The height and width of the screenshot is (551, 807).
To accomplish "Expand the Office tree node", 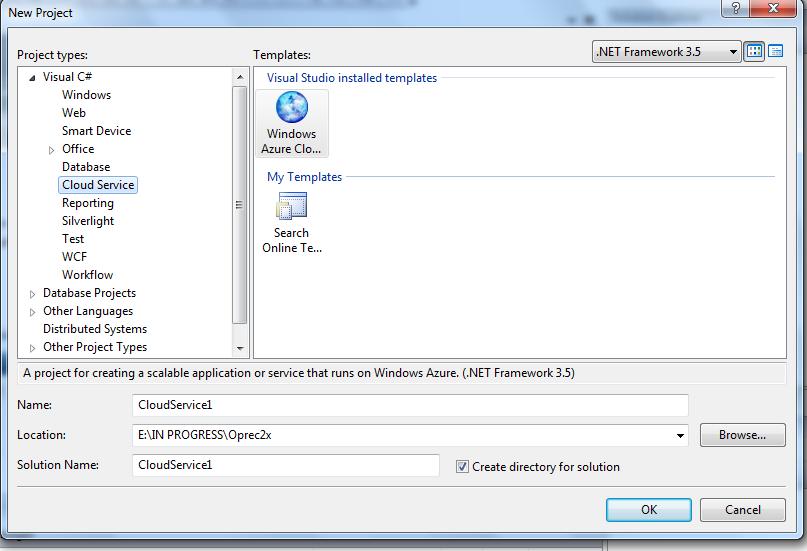I will pos(51,150).
